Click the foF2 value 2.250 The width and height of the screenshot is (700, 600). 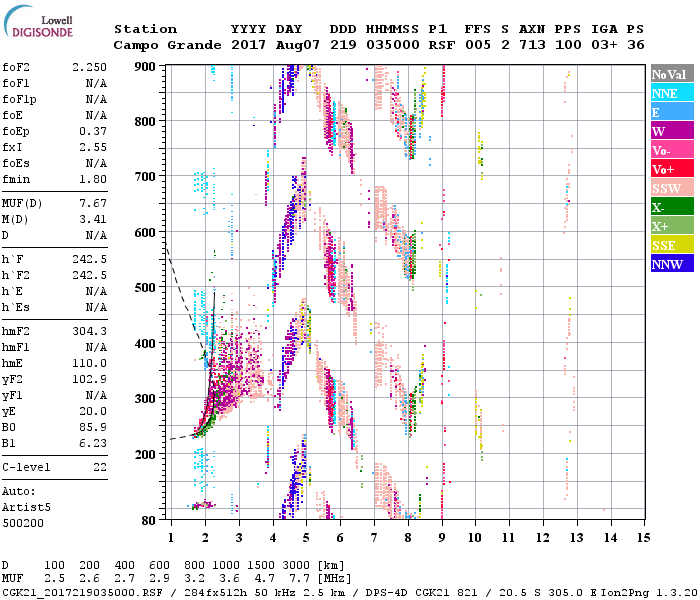point(91,67)
